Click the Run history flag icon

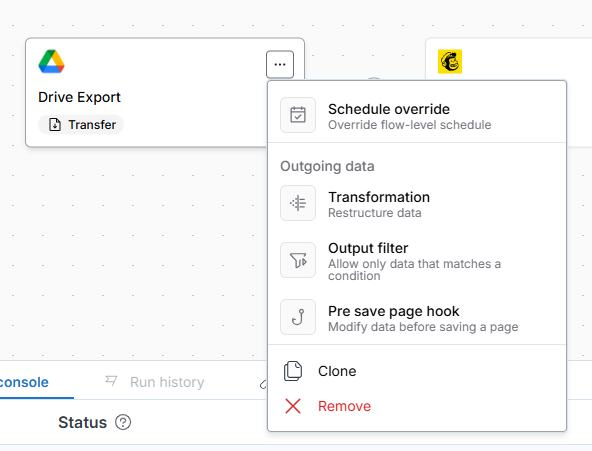click(111, 381)
